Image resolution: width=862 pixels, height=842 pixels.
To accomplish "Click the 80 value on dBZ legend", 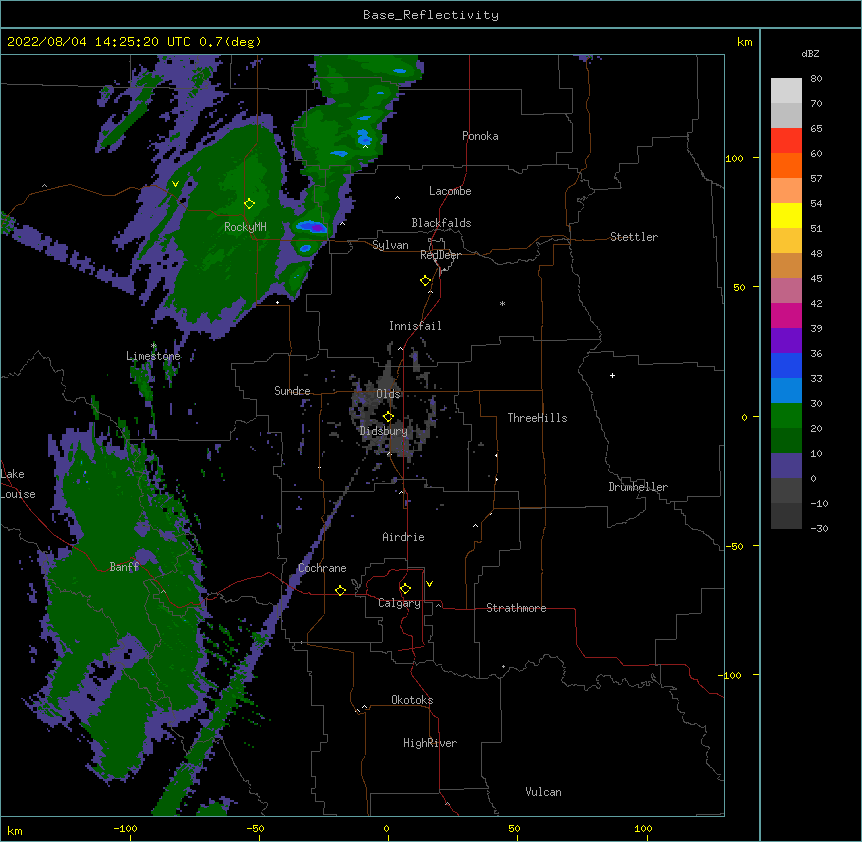I will [816, 79].
